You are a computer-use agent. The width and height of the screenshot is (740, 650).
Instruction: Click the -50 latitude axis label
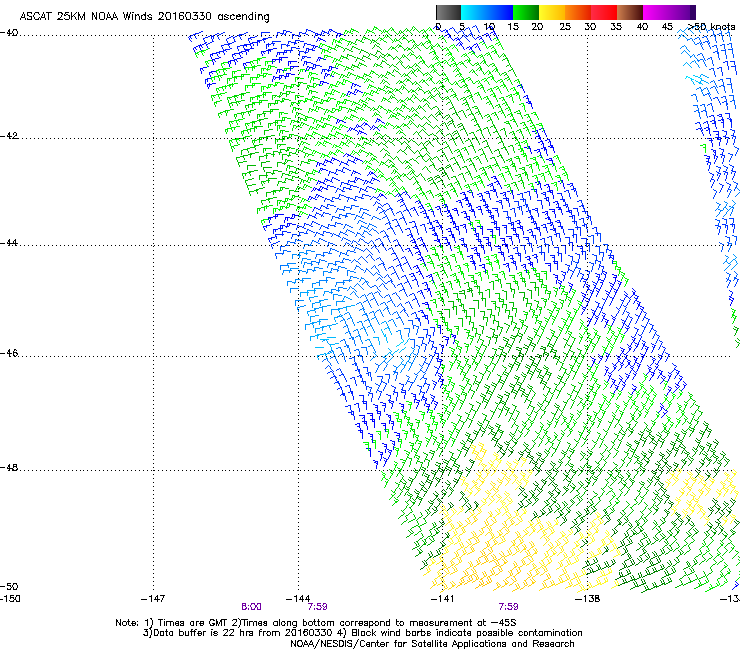click(x=9, y=587)
